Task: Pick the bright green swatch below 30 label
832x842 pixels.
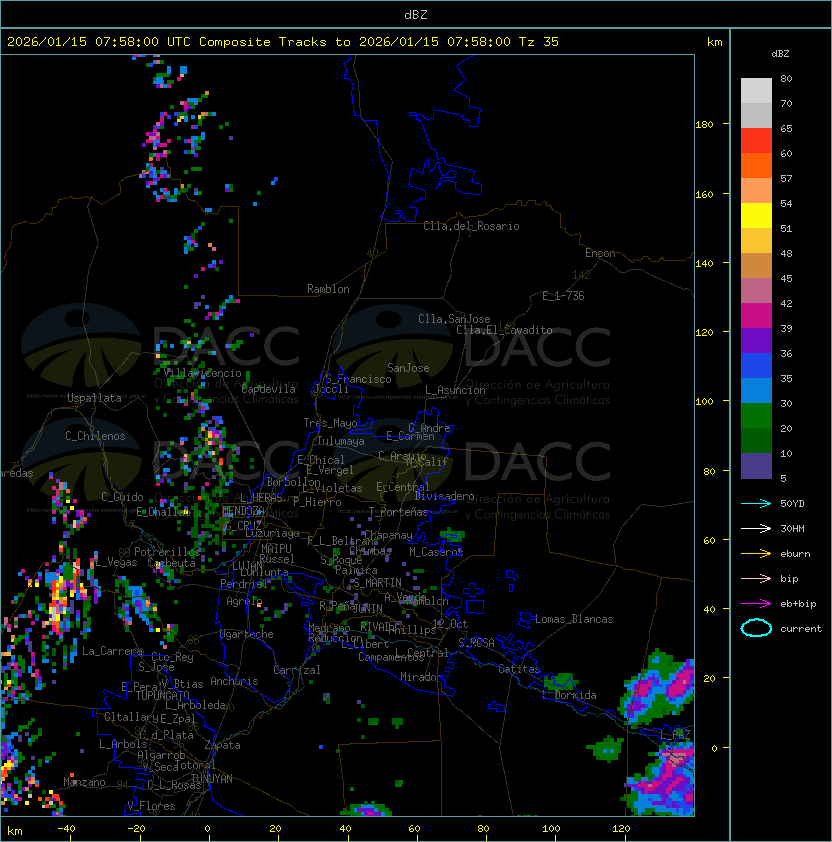Action: point(756,416)
